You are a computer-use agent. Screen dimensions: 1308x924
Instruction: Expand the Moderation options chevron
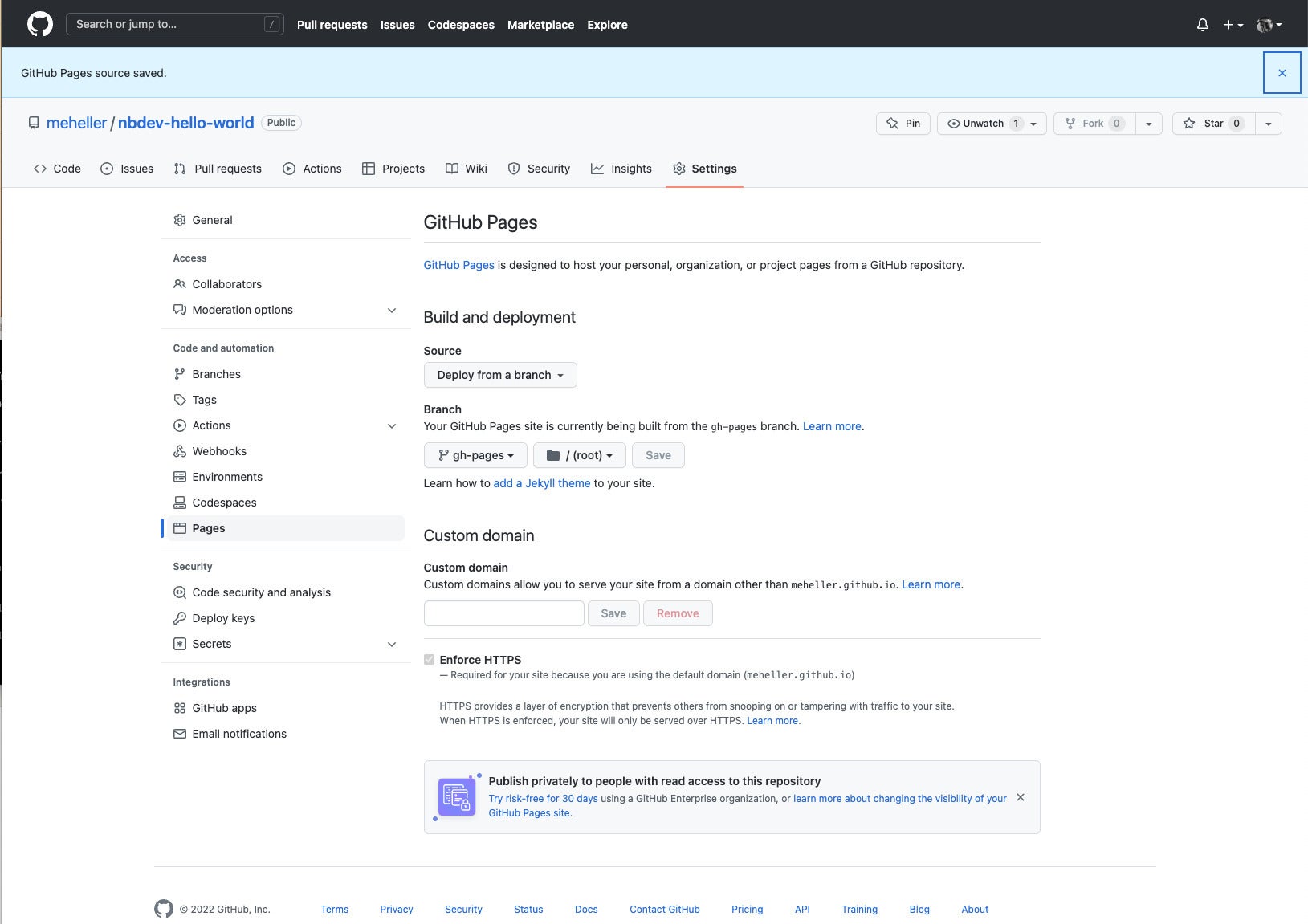click(x=392, y=310)
